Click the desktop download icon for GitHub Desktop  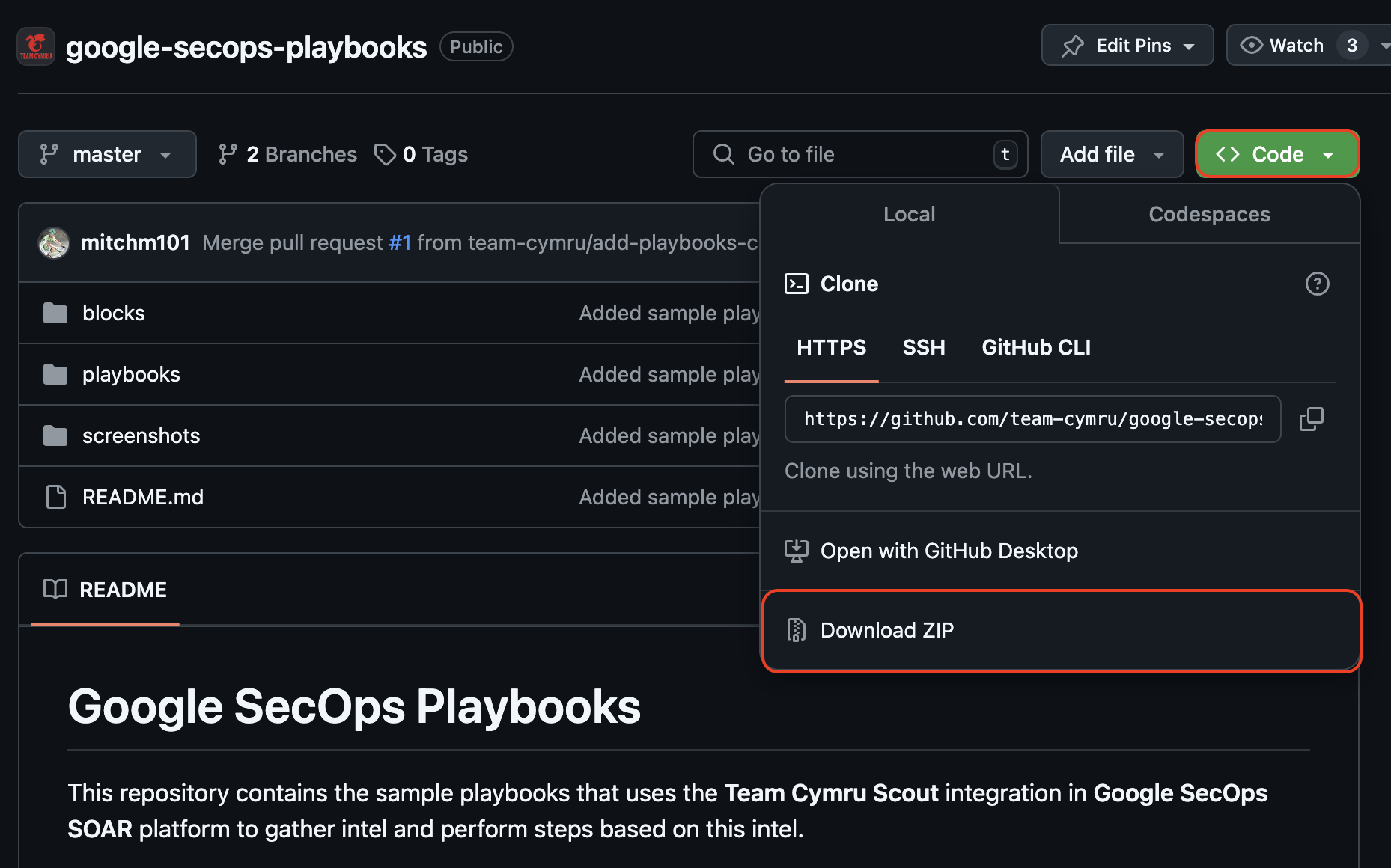coord(796,551)
